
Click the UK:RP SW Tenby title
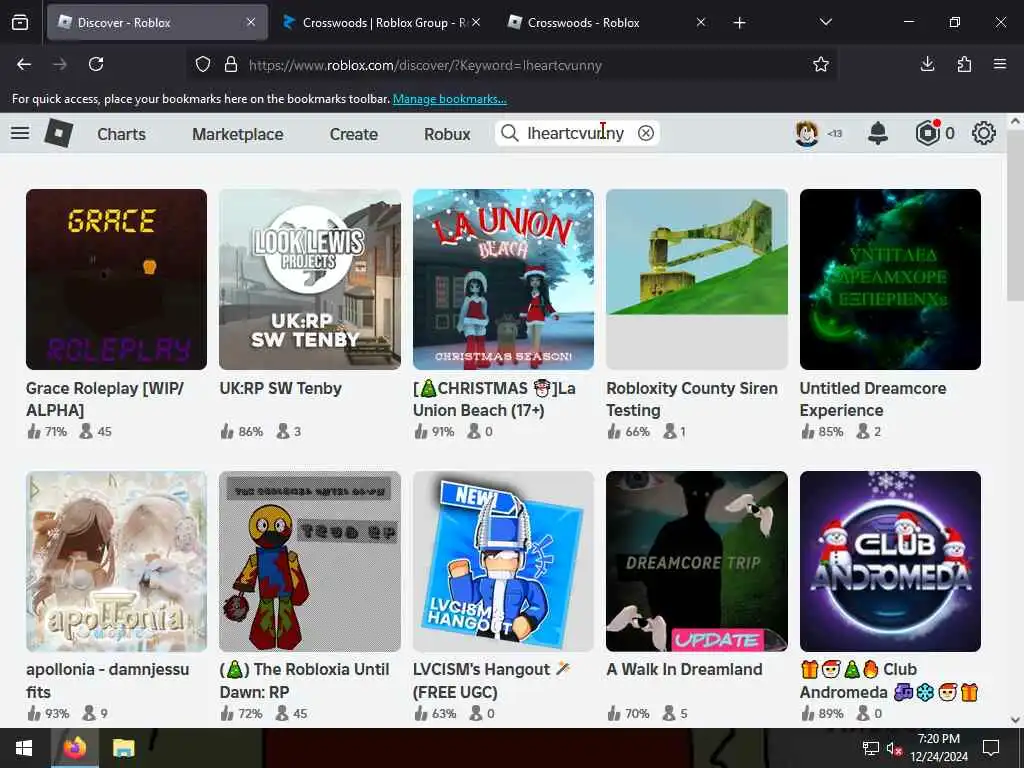click(x=281, y=389)
